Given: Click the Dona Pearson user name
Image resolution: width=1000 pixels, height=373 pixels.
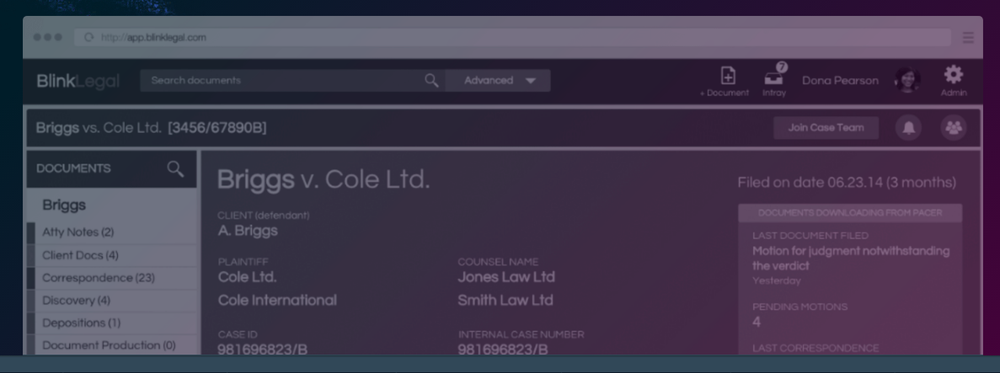Looking at the screenshot, I should point(840,80).
